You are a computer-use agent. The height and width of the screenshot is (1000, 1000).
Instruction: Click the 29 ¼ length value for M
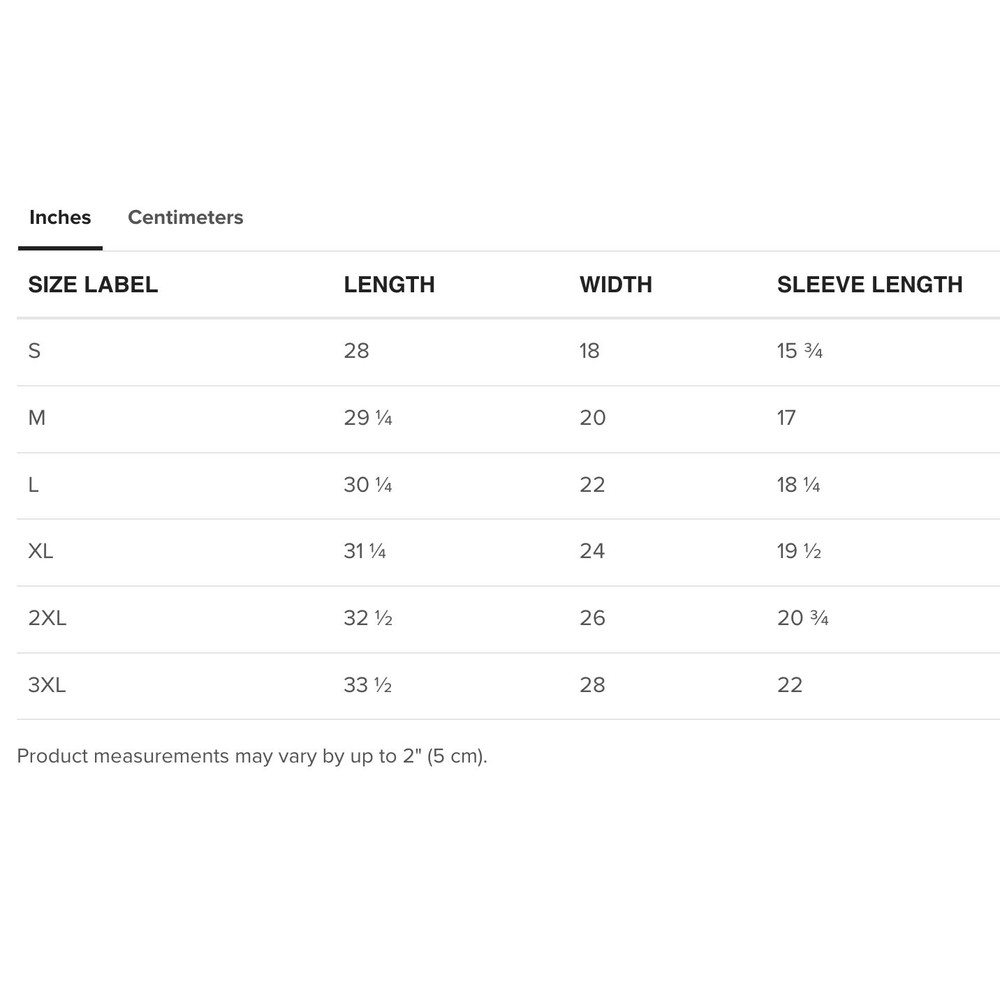tap(367, 418)
